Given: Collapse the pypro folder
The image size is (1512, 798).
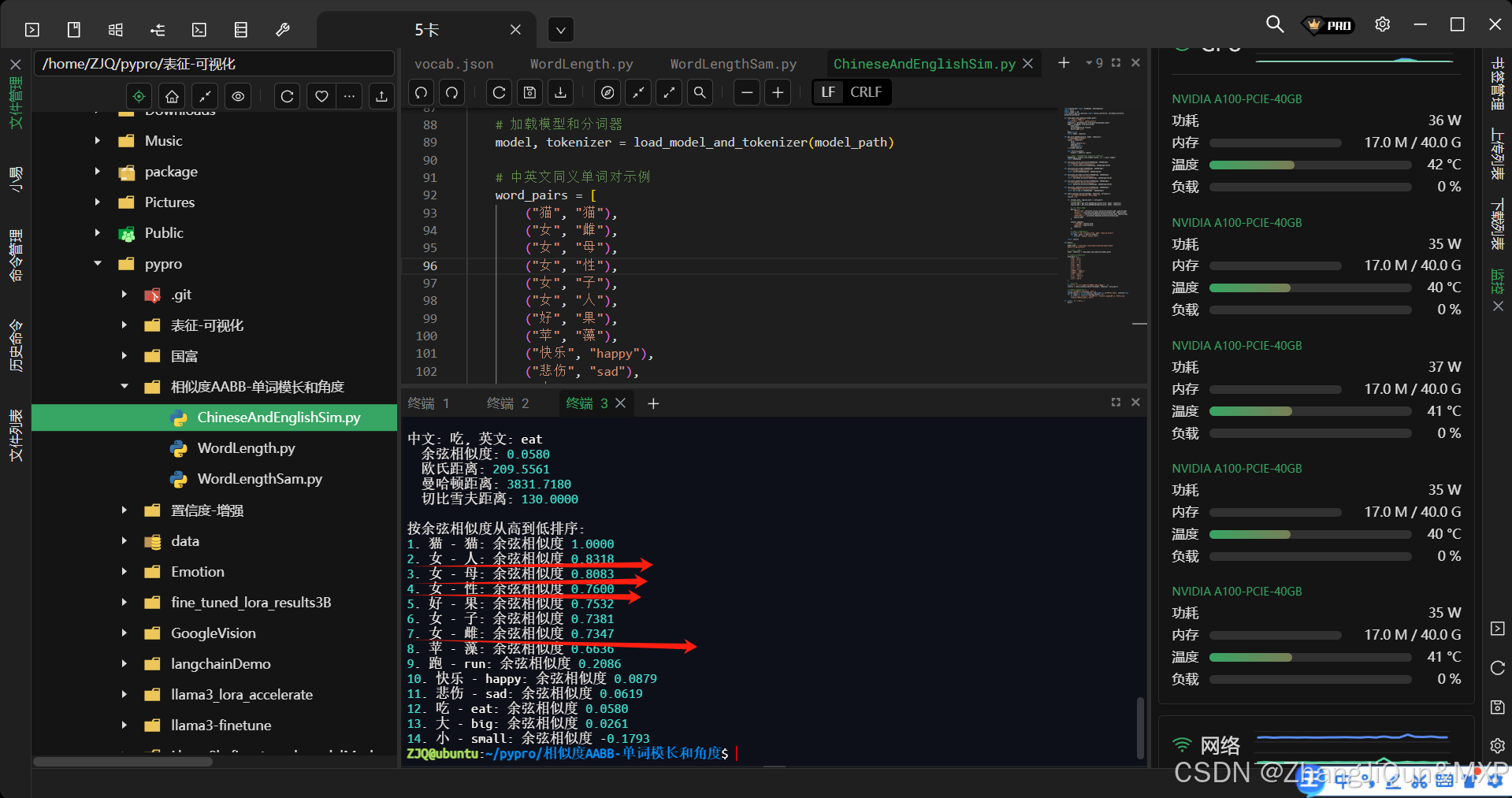Looking at the screenshot, I should point(97,264).
